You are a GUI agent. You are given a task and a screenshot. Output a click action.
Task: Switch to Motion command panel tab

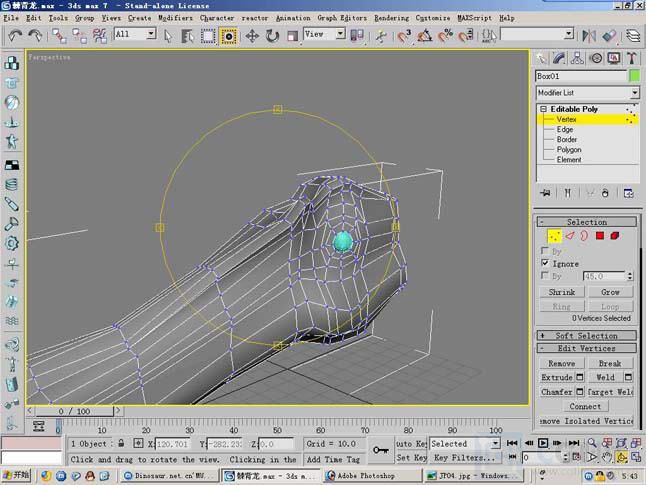click(x=596, y=58)
